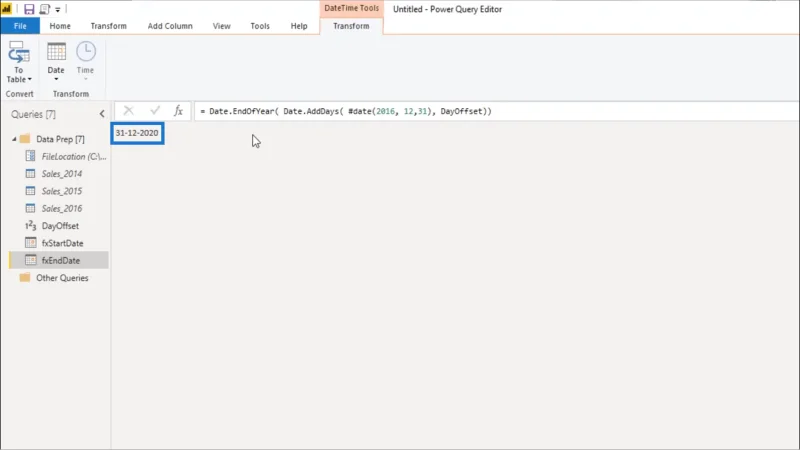800x450 pixels.
Task: Click the parameter icon beside FileLocation
Action: pos(31,156)
